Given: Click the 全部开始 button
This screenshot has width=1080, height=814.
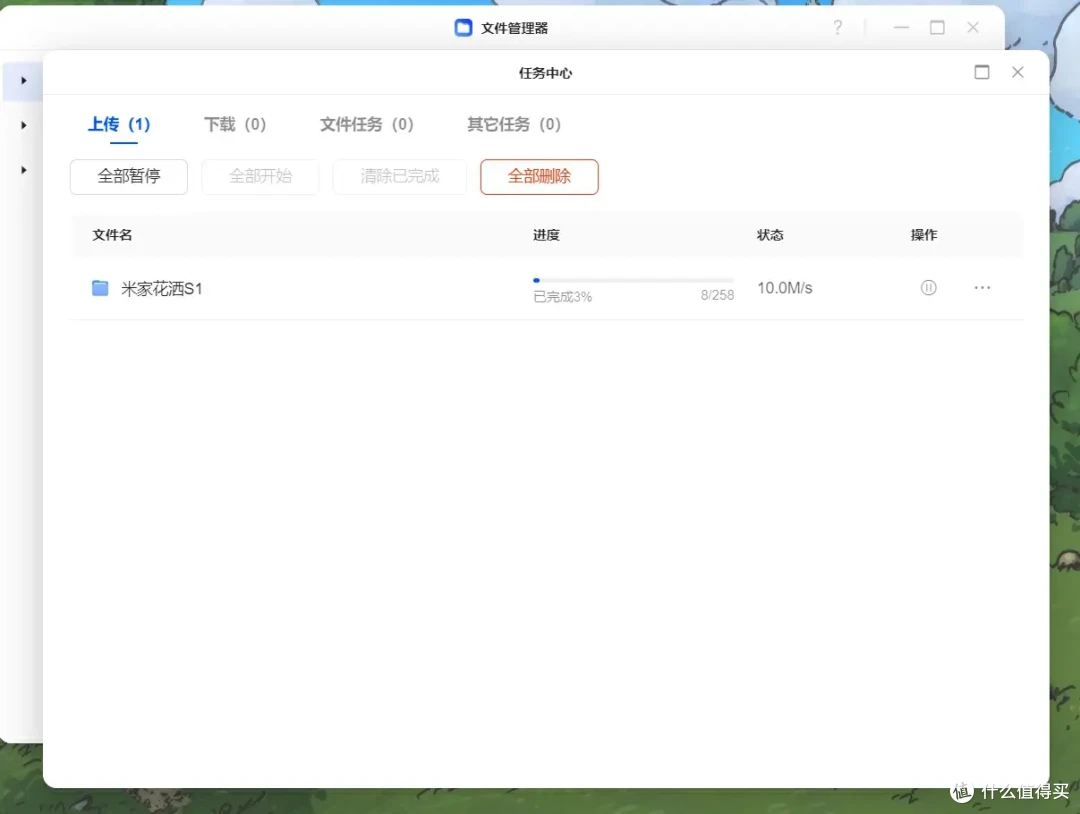Looking at the screenshot, I should pos(260,177).
